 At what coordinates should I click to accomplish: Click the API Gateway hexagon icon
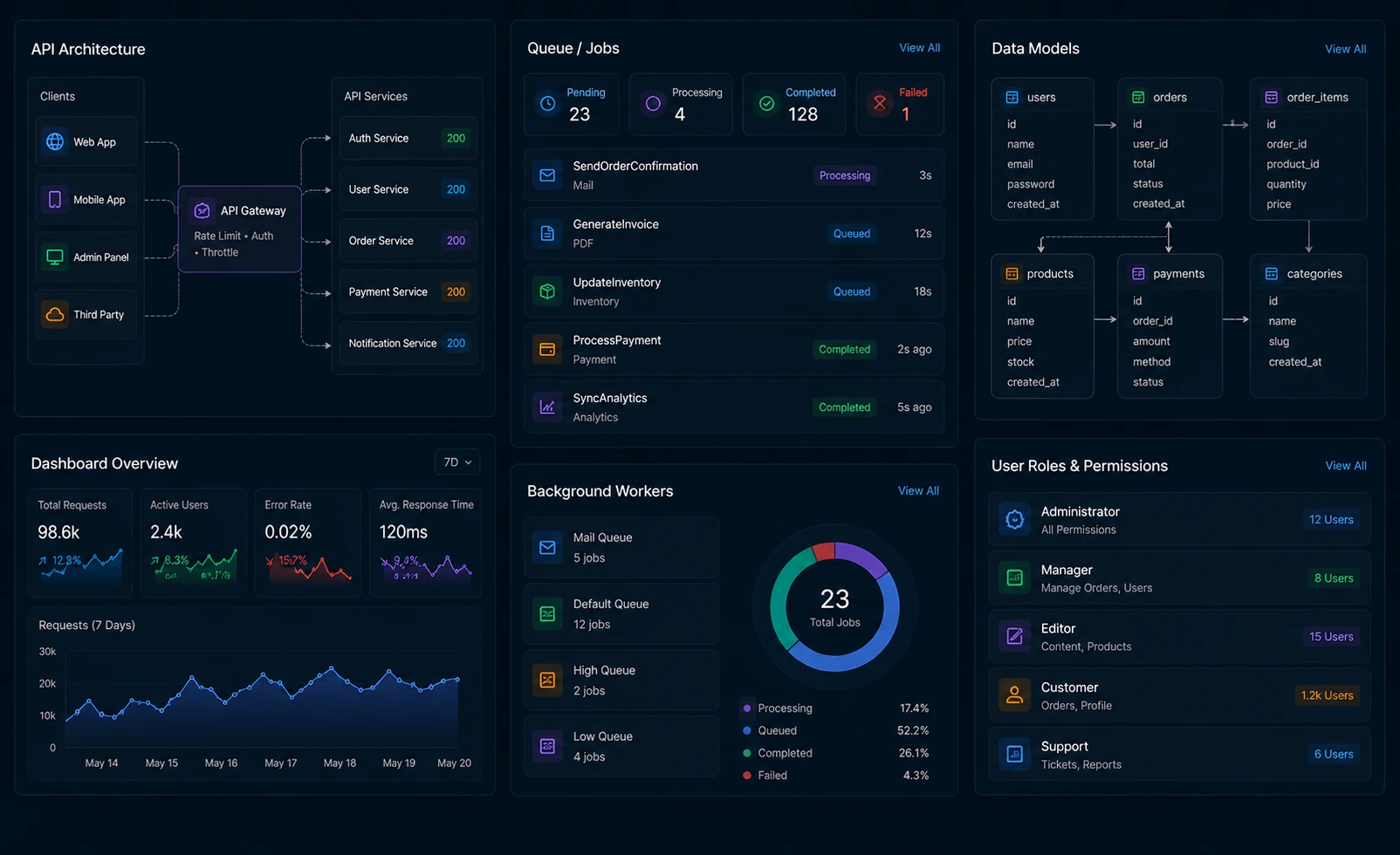(x=202, y=210)
